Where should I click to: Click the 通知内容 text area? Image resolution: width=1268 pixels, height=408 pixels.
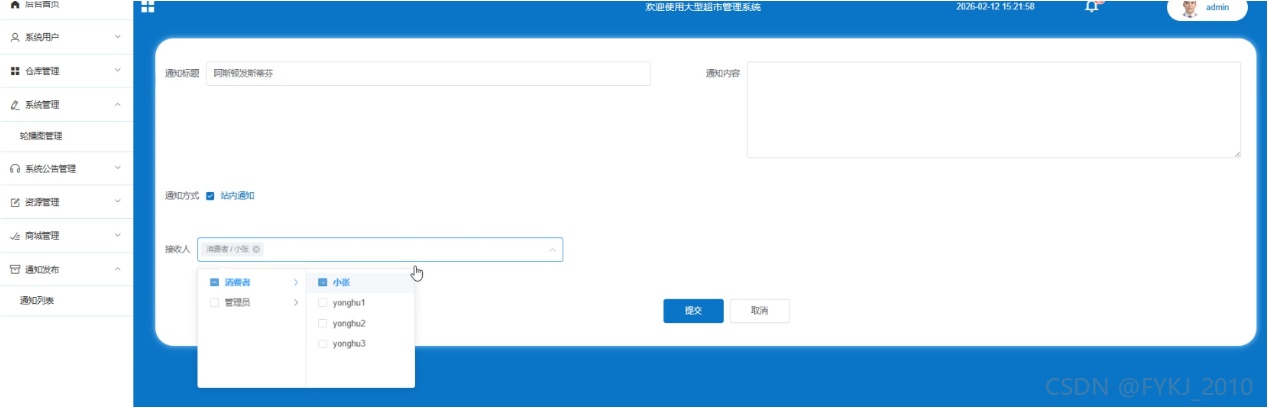994,110
